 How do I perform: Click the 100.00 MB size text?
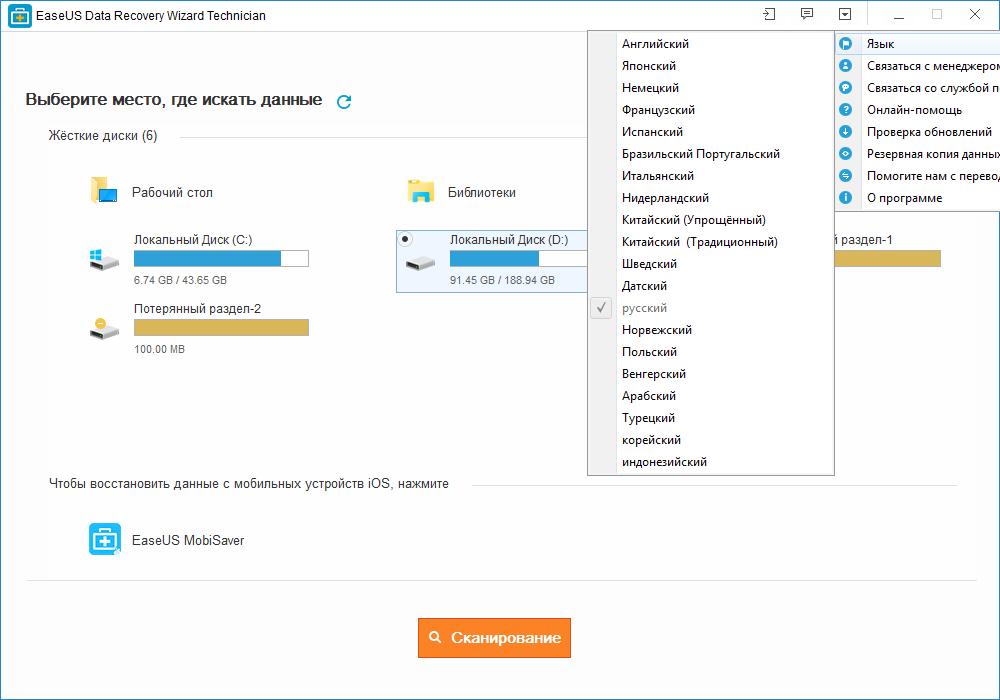(159, 349)
